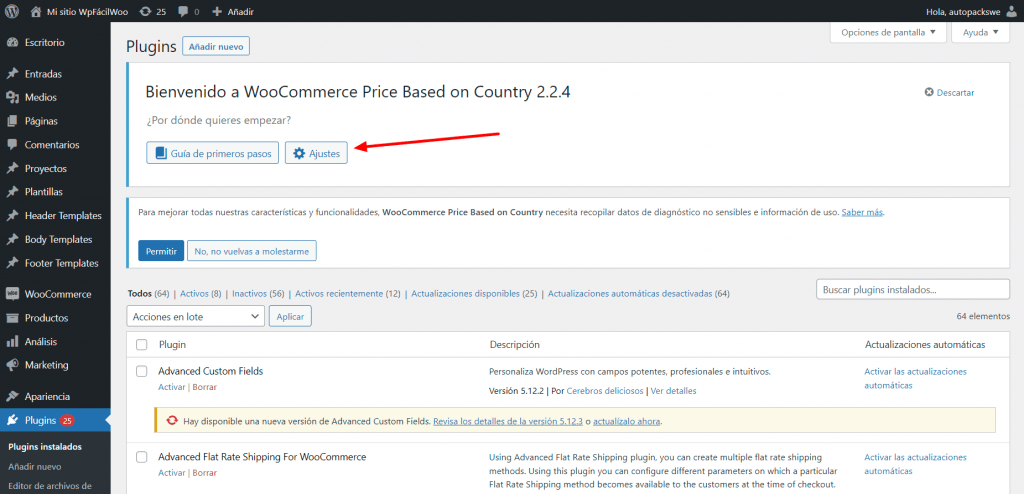Image resolution: width=1024 pixels, height=494 pixels.
Task: Click No, no vuelvas a molestarme
Action: tap(251, 251)
